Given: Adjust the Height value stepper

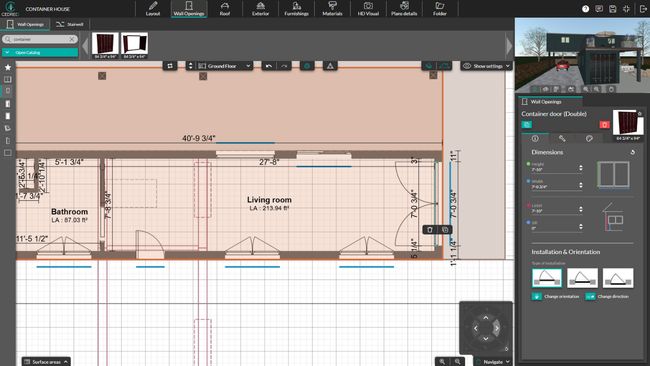Looking at the screenshot, I should 581,168.
